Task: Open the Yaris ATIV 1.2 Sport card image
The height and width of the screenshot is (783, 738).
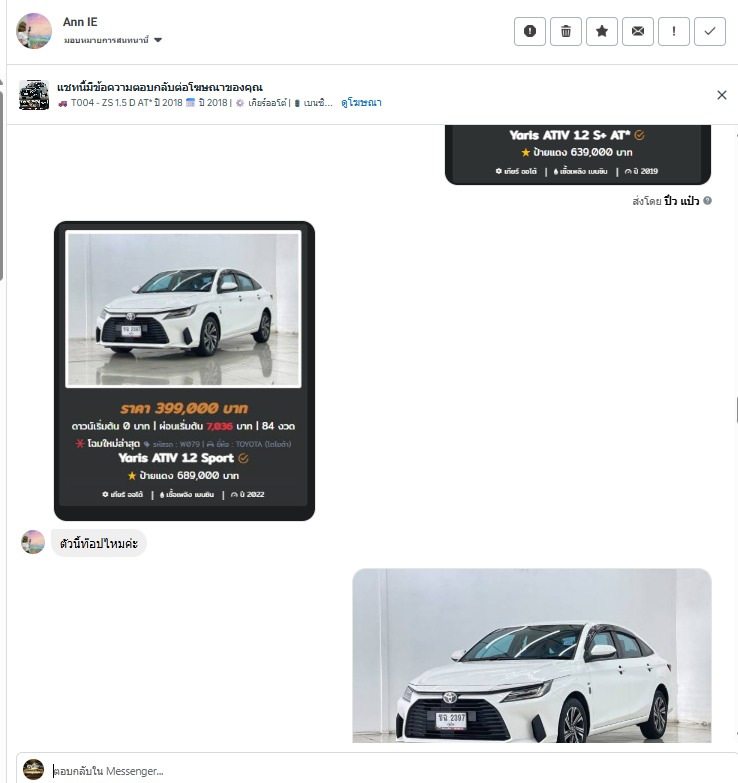Action: coord(183,309)
